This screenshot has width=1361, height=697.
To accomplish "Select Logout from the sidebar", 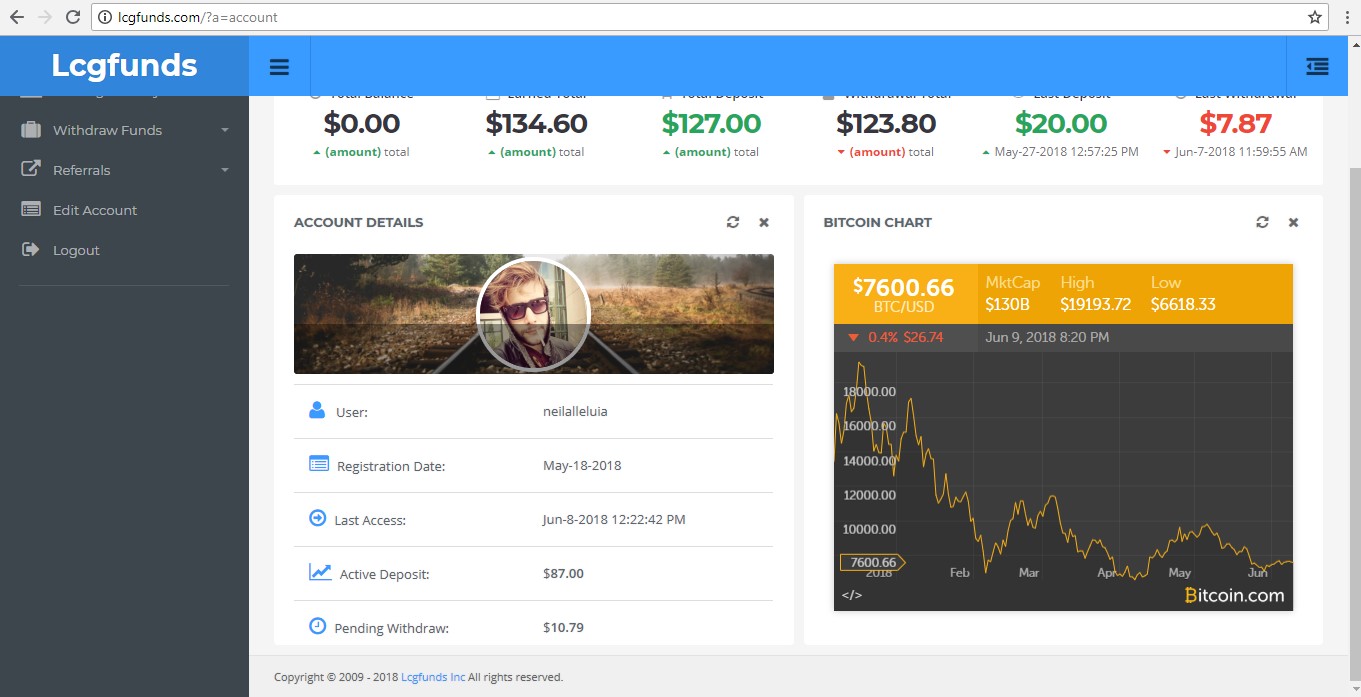I will (76, 250).
